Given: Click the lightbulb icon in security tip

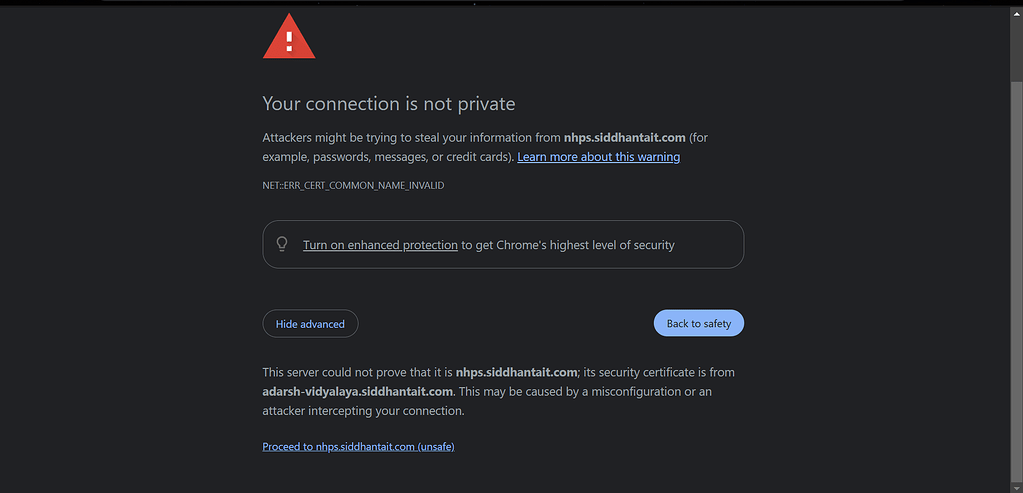Looking at the screenshot, I should 282,244.
